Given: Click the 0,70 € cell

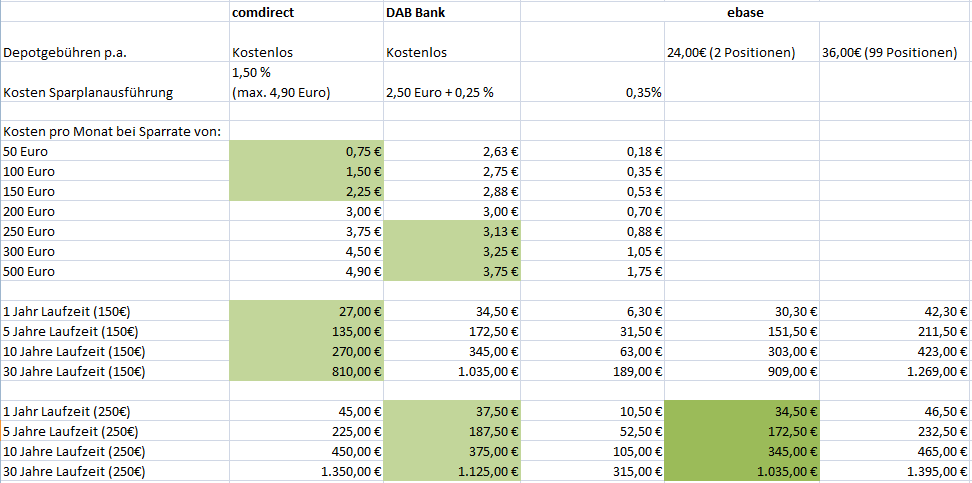Looking at the screenshot, I should (x=592, y=211).
